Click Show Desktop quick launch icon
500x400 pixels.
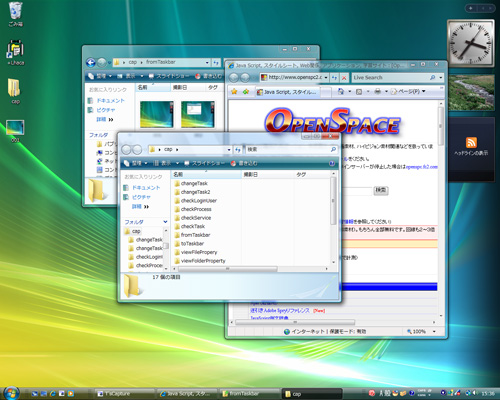pyautogui.click(x=35, y=393)
